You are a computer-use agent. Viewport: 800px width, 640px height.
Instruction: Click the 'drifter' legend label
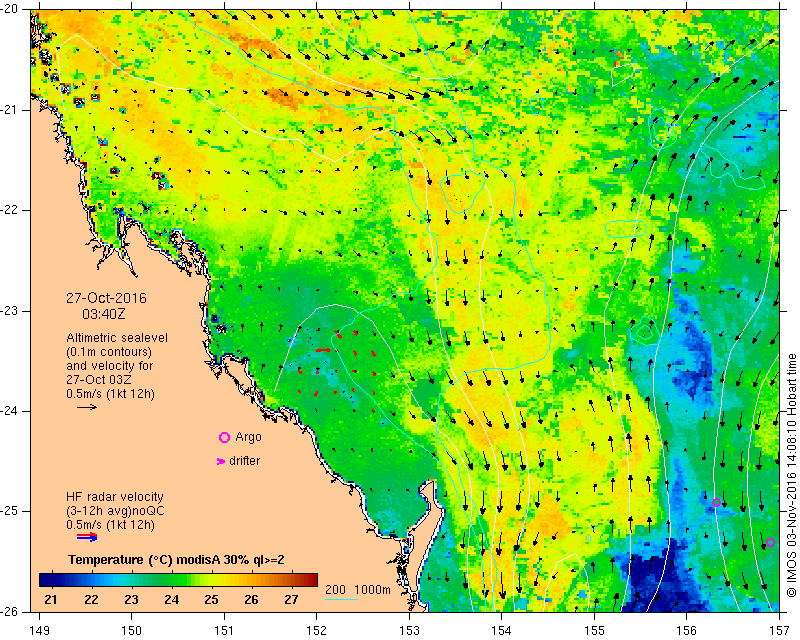coord(244,461)
